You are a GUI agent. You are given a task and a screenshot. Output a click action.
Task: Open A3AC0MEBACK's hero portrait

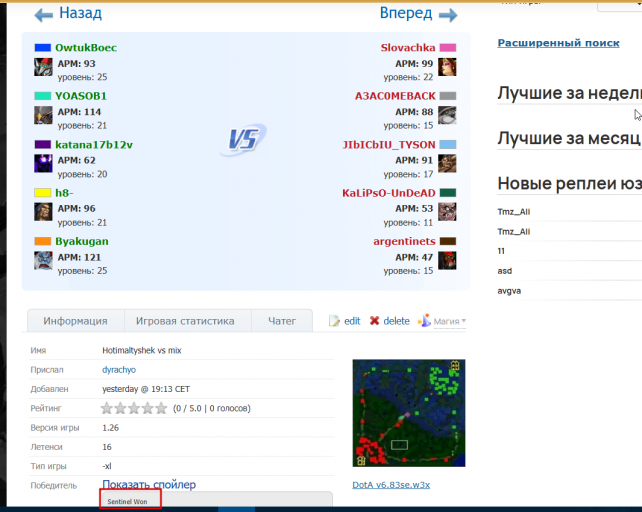click(447, 115)
